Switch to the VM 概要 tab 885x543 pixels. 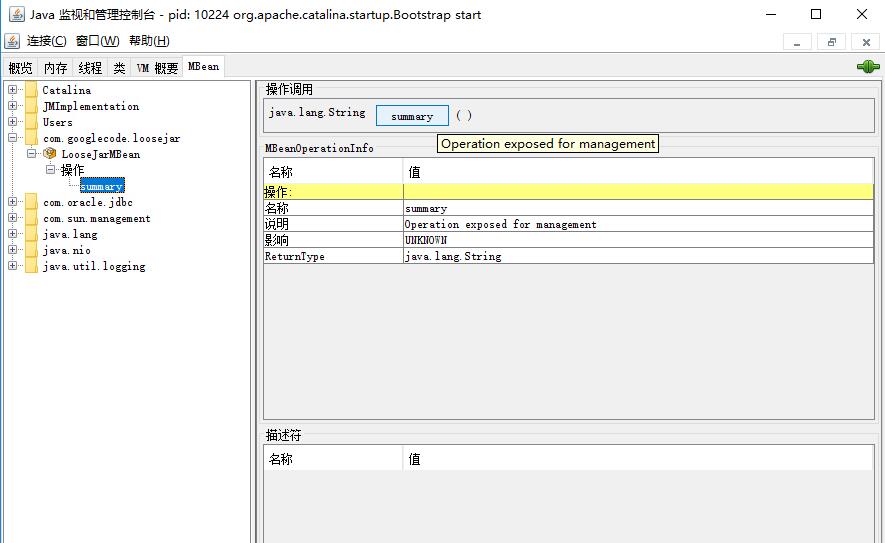(x=157, y=68)
